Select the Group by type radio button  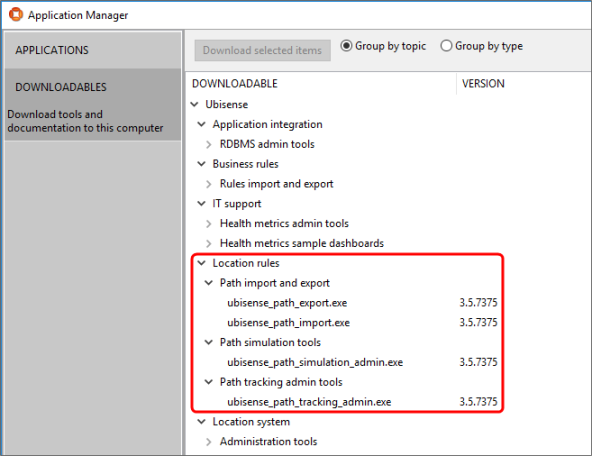(446, 46)
